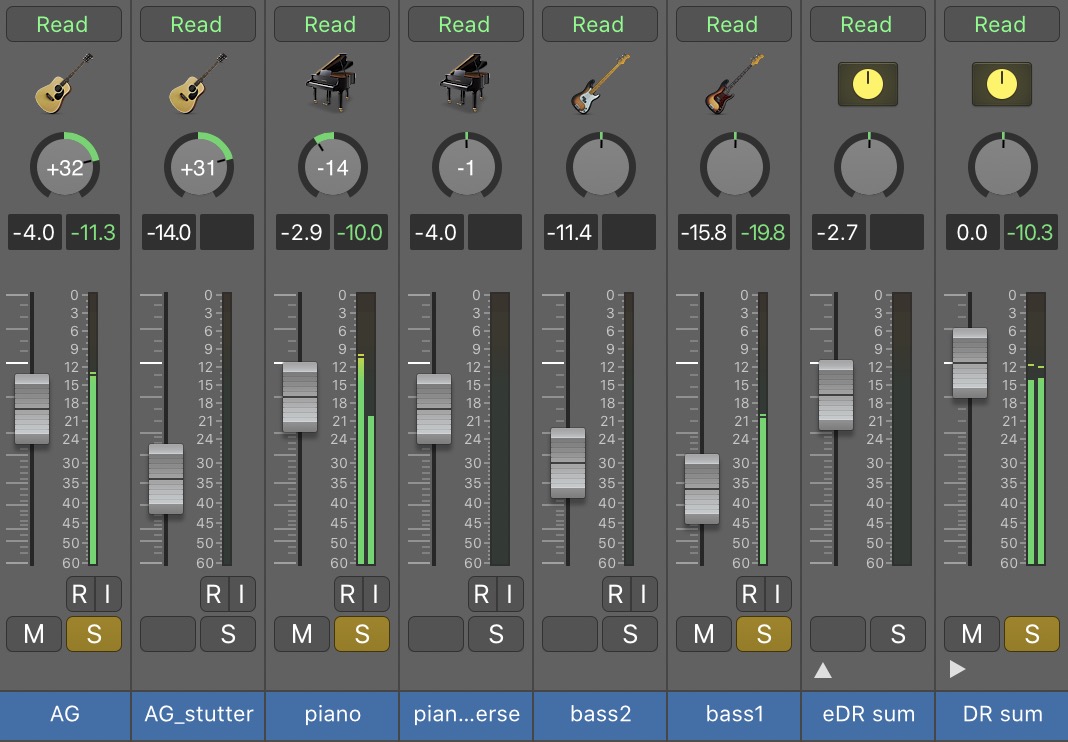
Task: Click the acoustic guitar icon on AG track
Action: [64, 82]
